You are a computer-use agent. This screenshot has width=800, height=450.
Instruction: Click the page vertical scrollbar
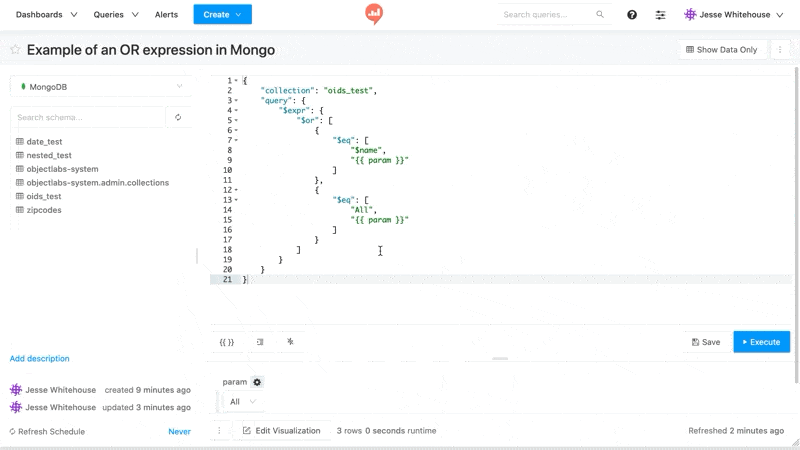click(x=796, y=224)
